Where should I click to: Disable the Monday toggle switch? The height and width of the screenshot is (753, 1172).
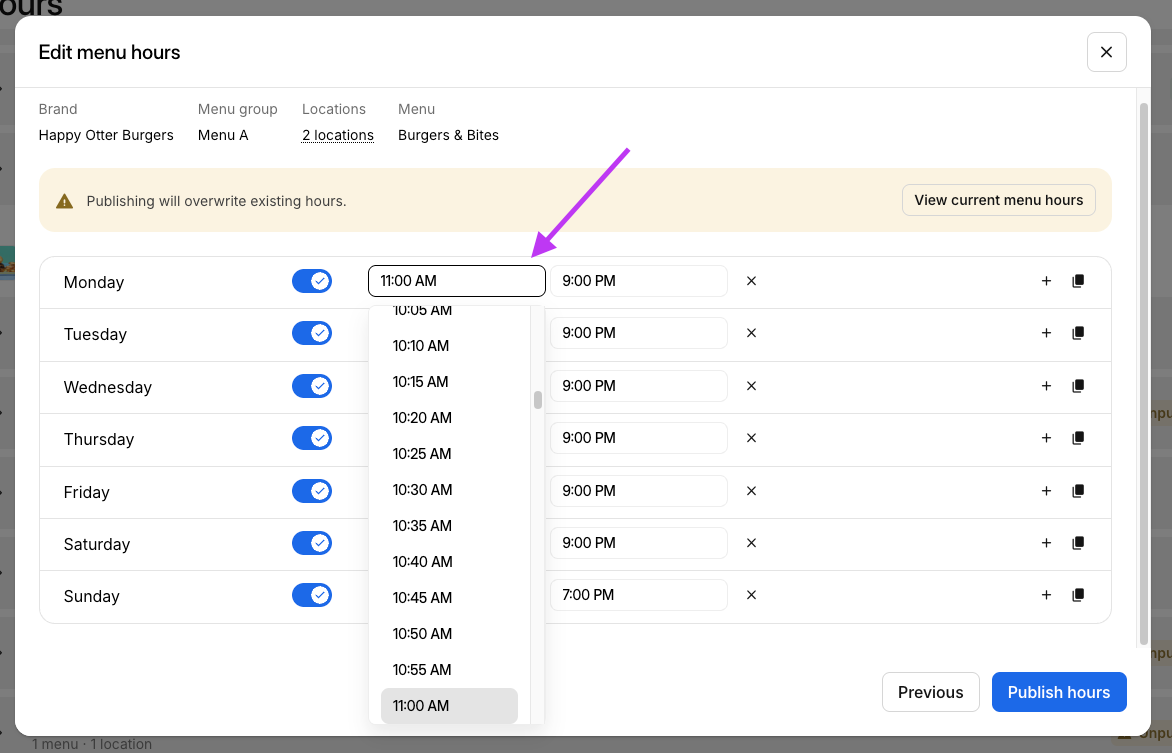(312, 281)
